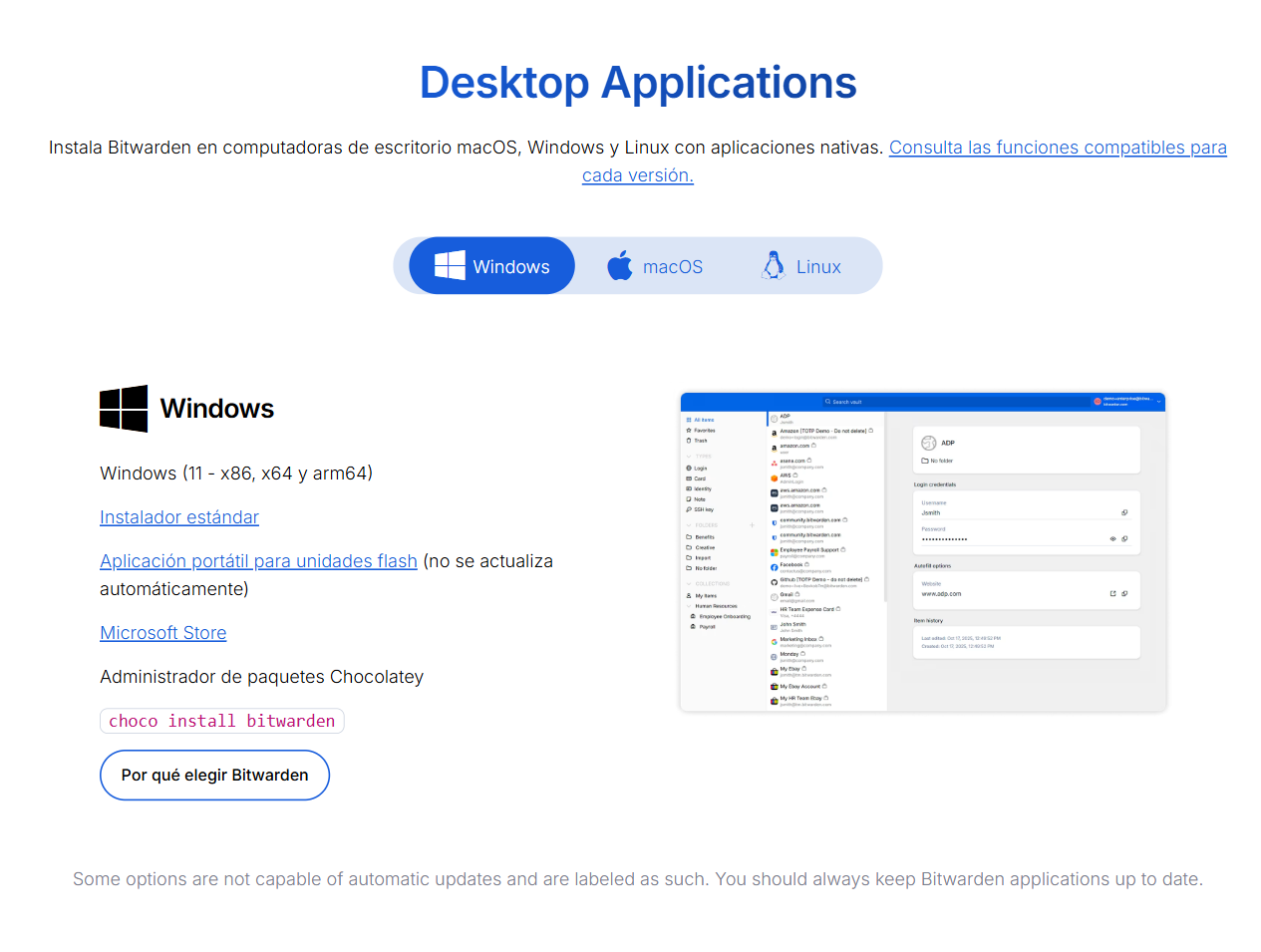Click the large black Windows logo
The width and height of the screenshot is (1261, 952).
124,409
